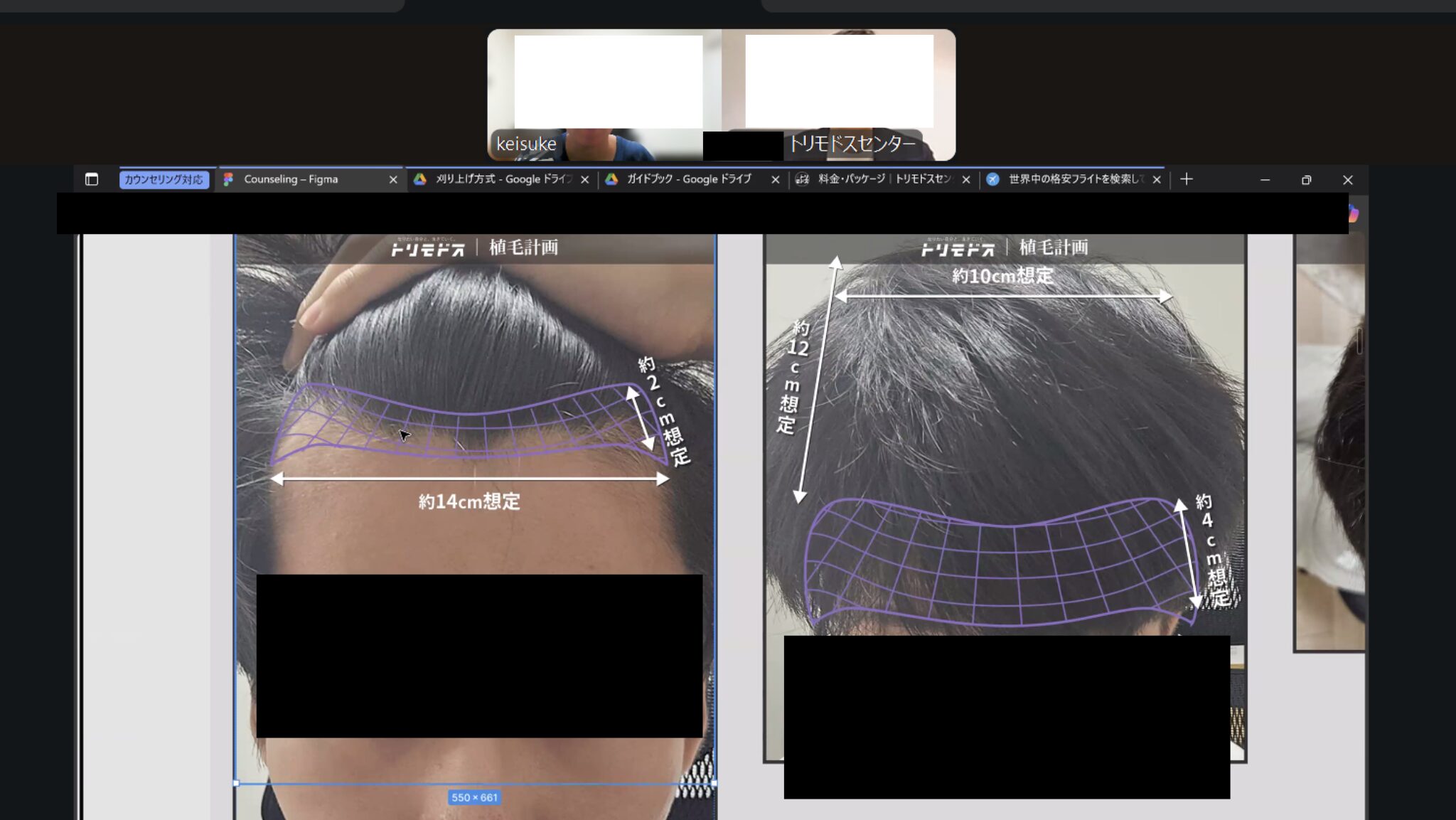This screenshot has width=1456, height=820.
Task: Click the 550 × 661 size label
Action: 474,797
